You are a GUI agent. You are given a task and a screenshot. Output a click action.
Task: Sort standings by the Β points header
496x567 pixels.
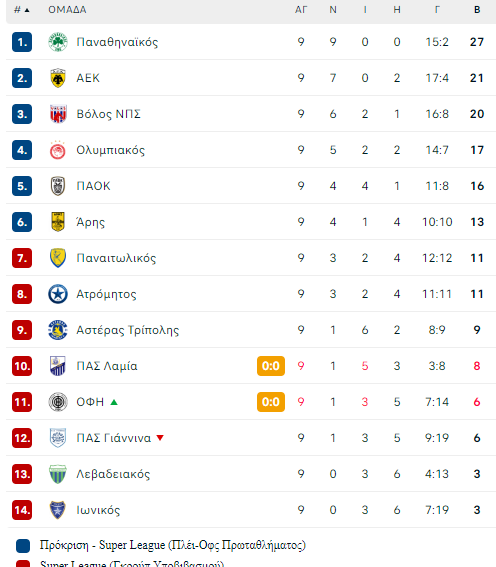(x=477, y=10)
